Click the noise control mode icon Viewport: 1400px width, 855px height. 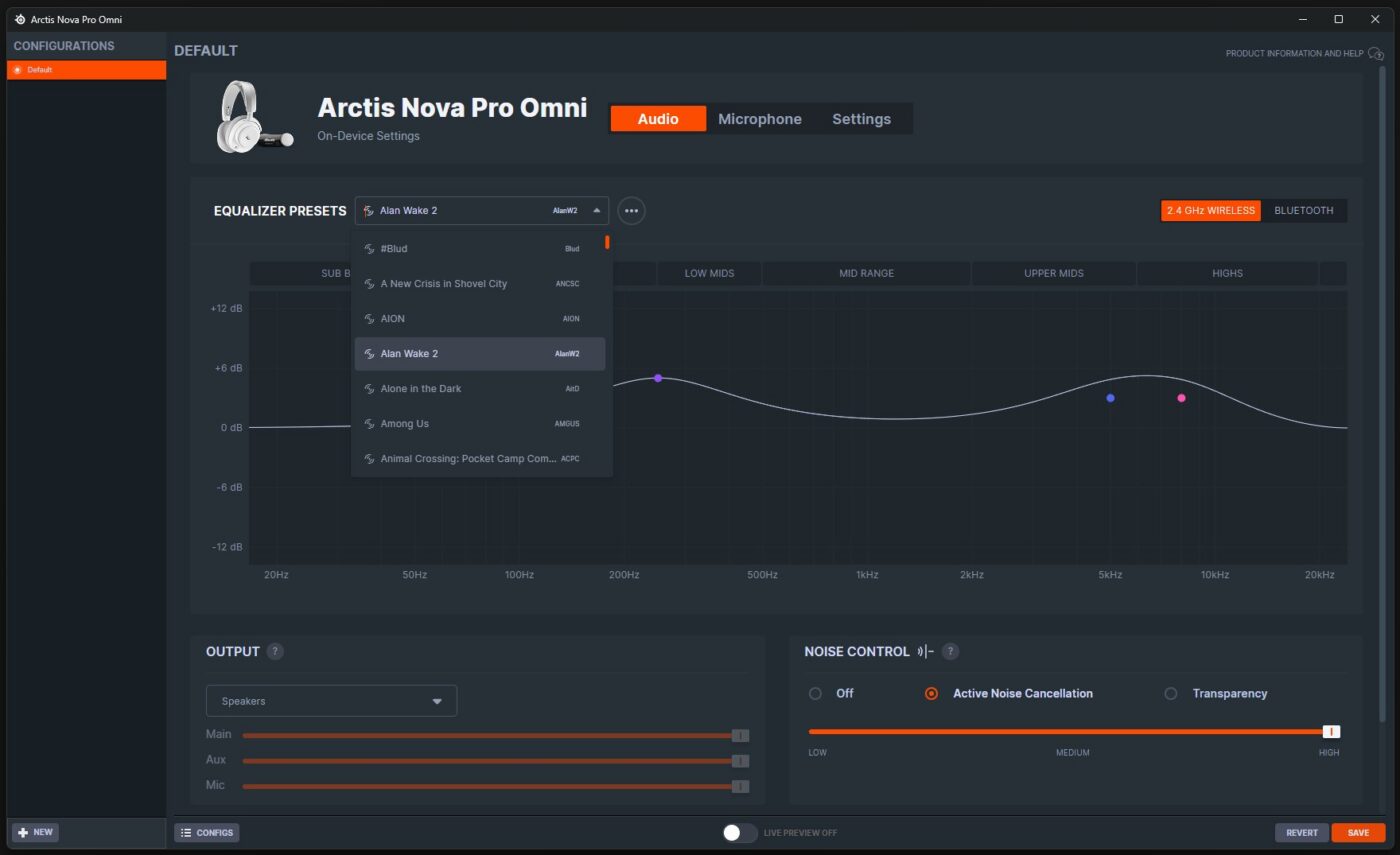925,651
